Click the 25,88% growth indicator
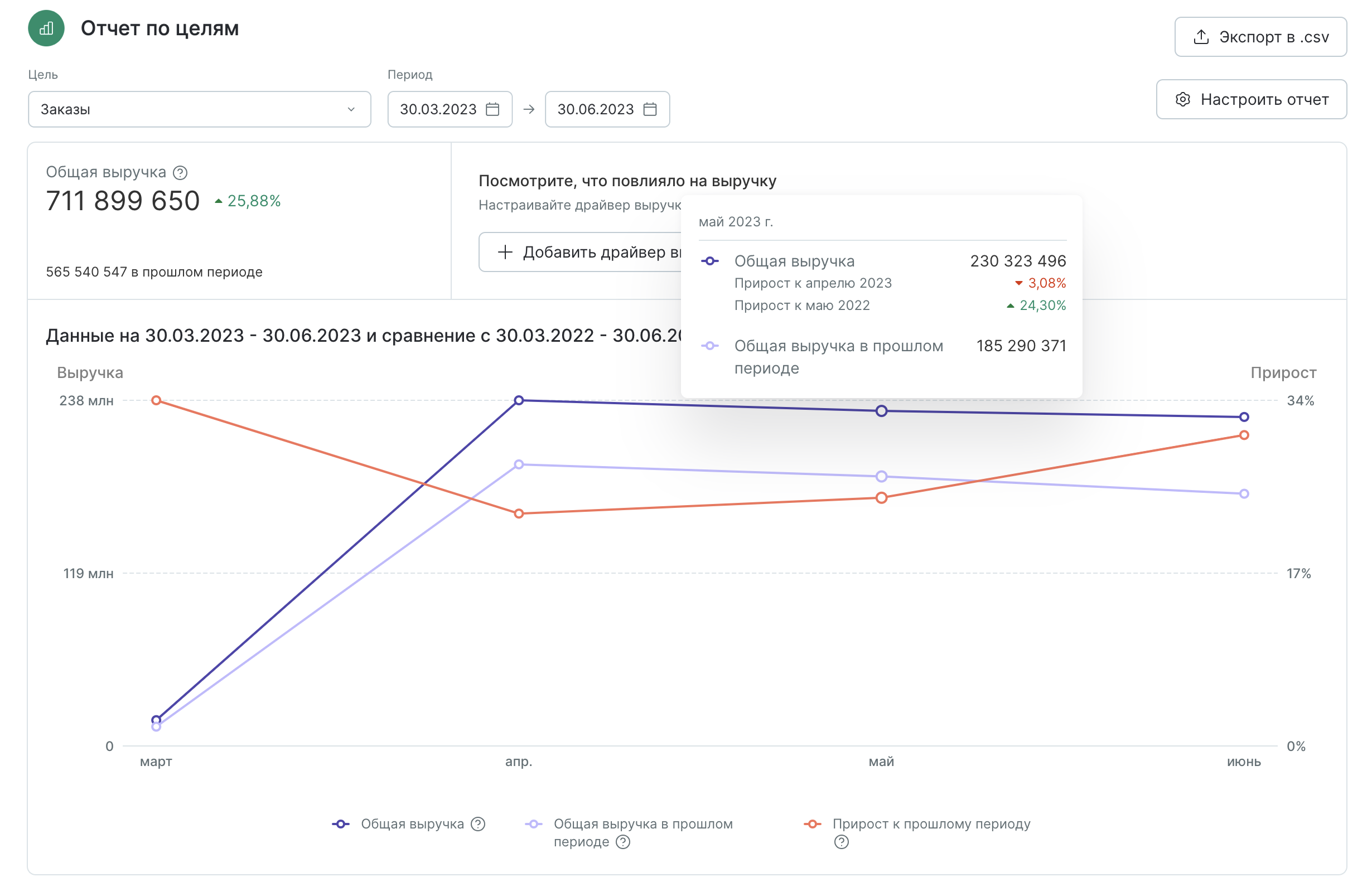Screen dimensions: 1372x882 [x=248, y=201]
